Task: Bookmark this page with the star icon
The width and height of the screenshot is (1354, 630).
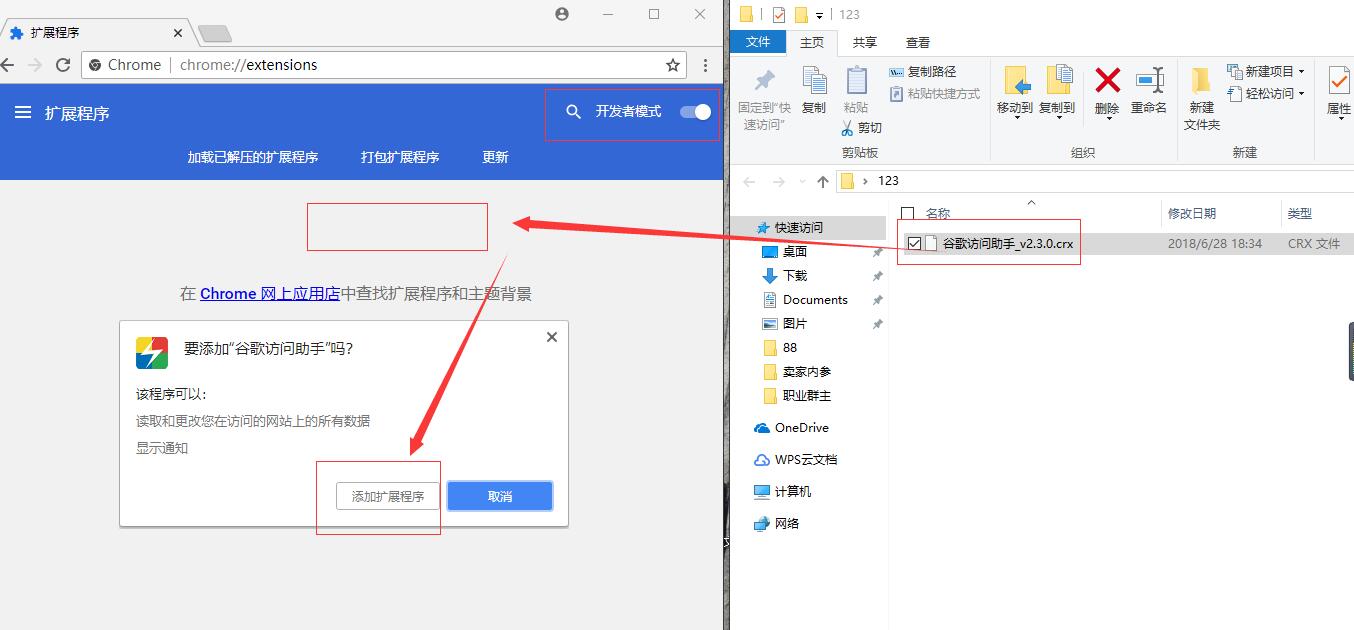Action: [x=673, y=65]
